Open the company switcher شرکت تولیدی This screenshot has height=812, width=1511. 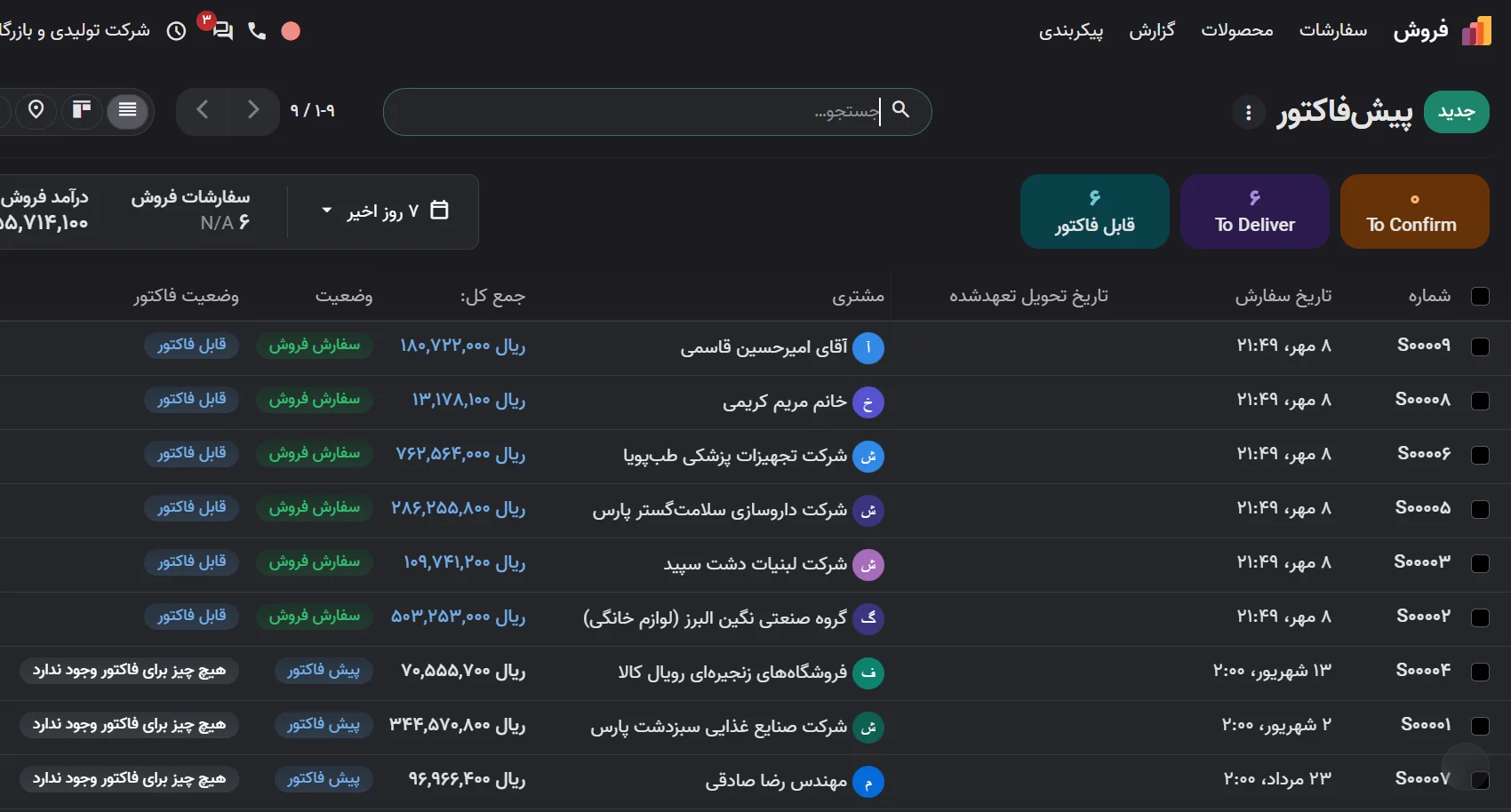[76, 30]
